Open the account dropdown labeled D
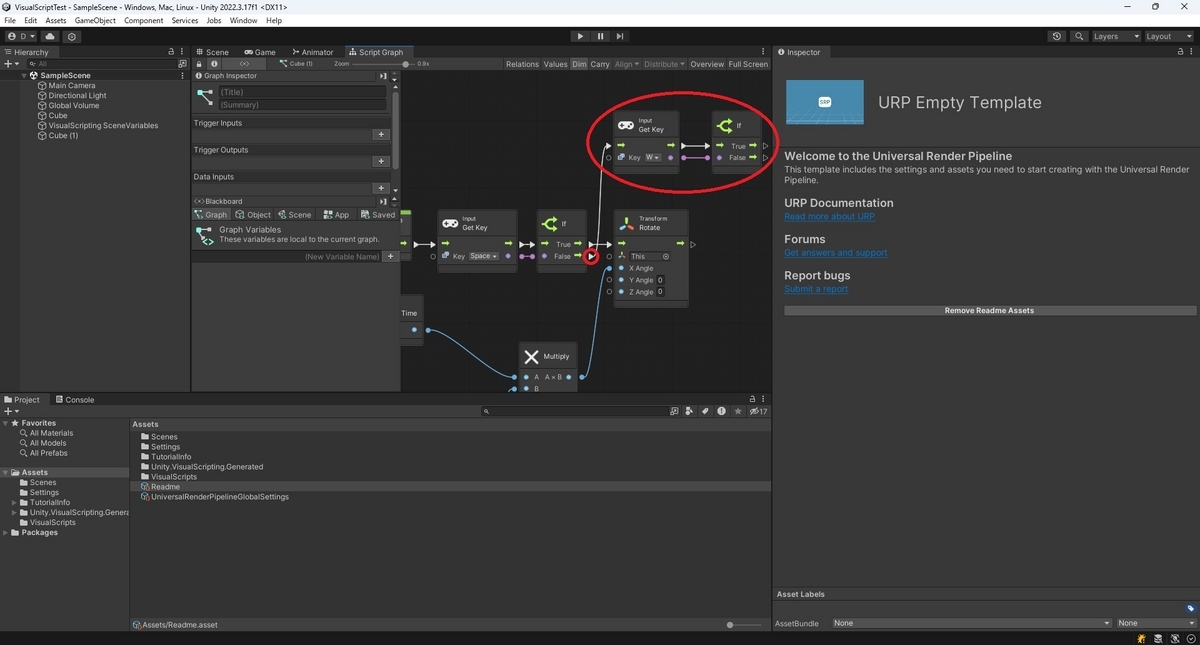Image resolution: width=1200 pixels, height=645 pixels. pos(21,36)
